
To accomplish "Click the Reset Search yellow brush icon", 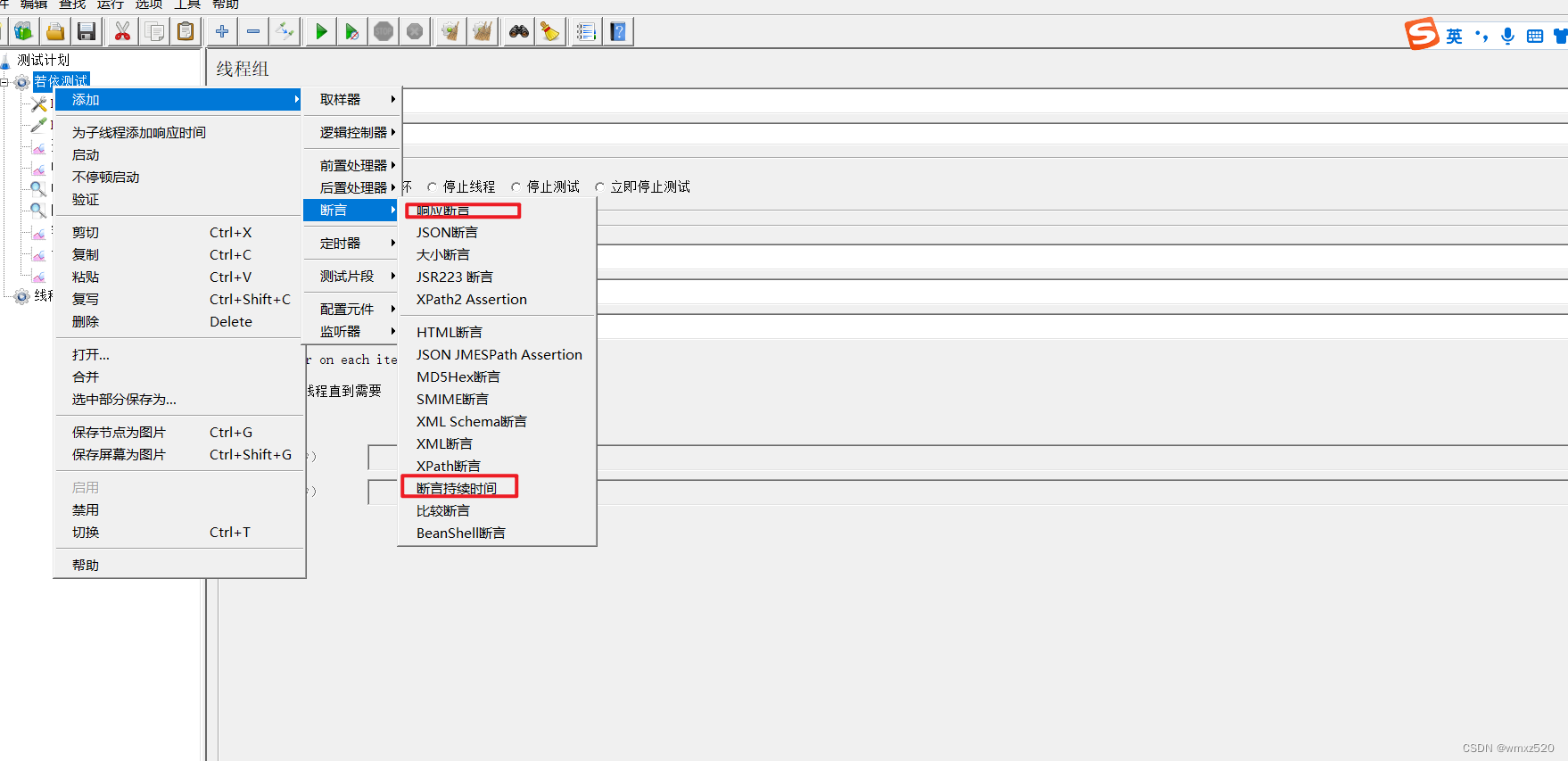I will (550, 32).
